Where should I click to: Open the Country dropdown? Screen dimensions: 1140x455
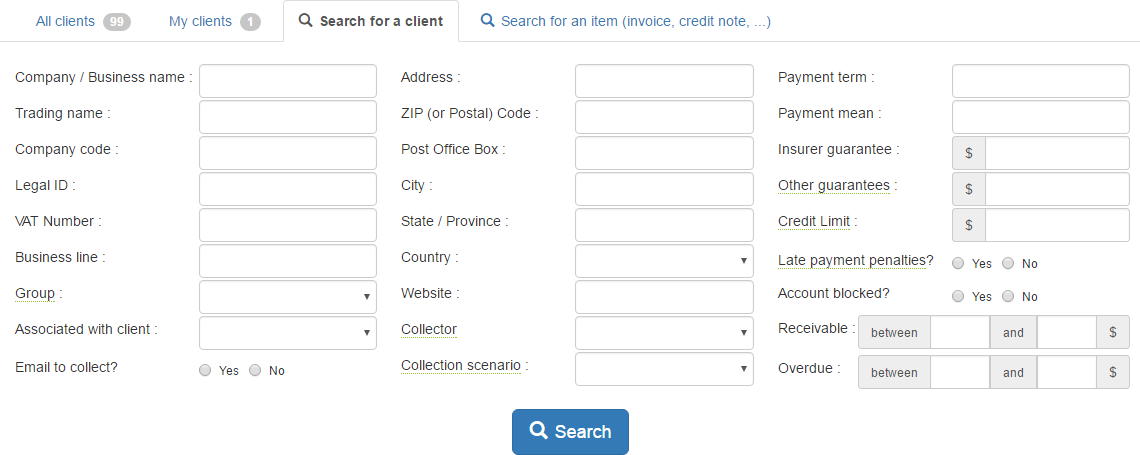[x=664, y=261]
